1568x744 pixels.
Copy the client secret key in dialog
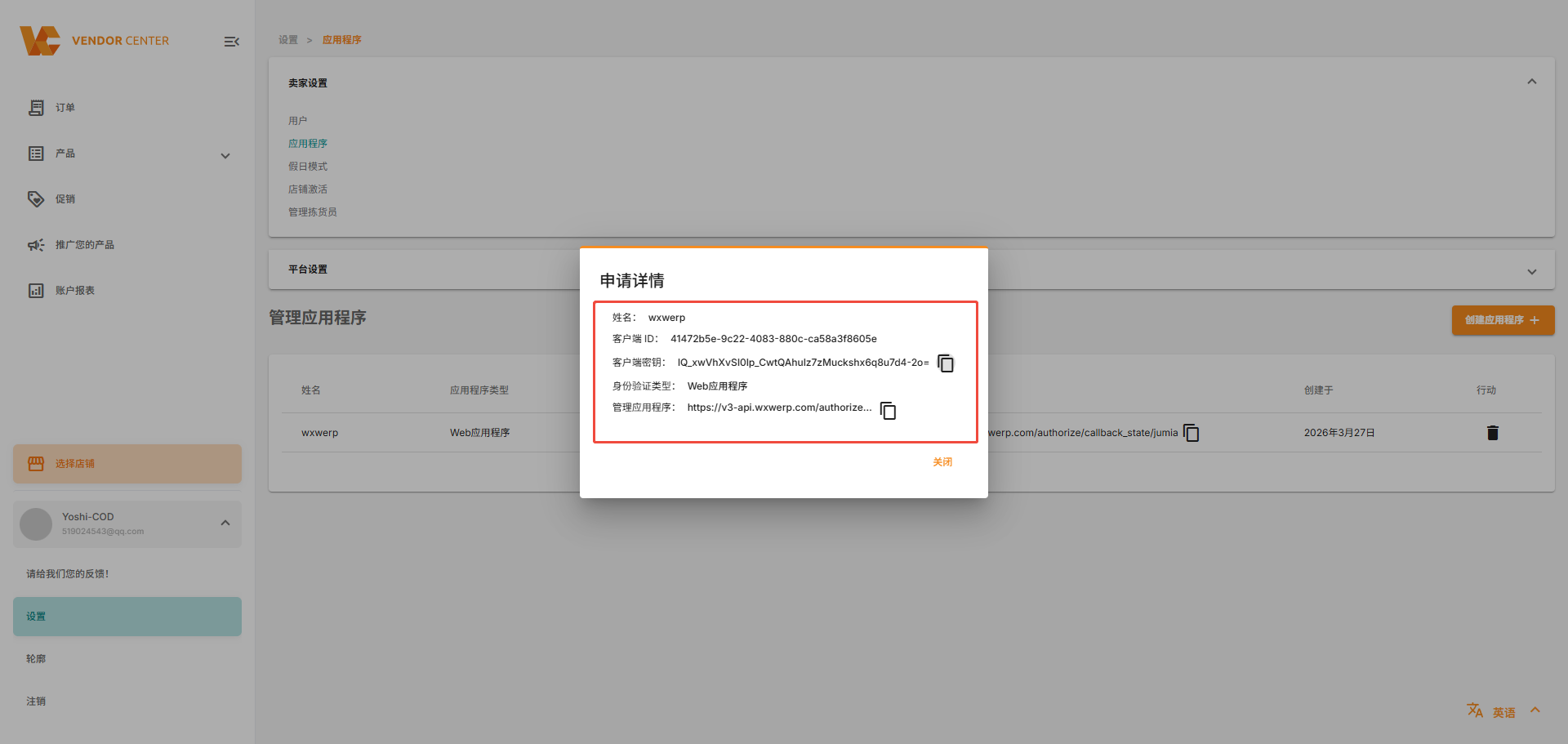pos(946,363)
